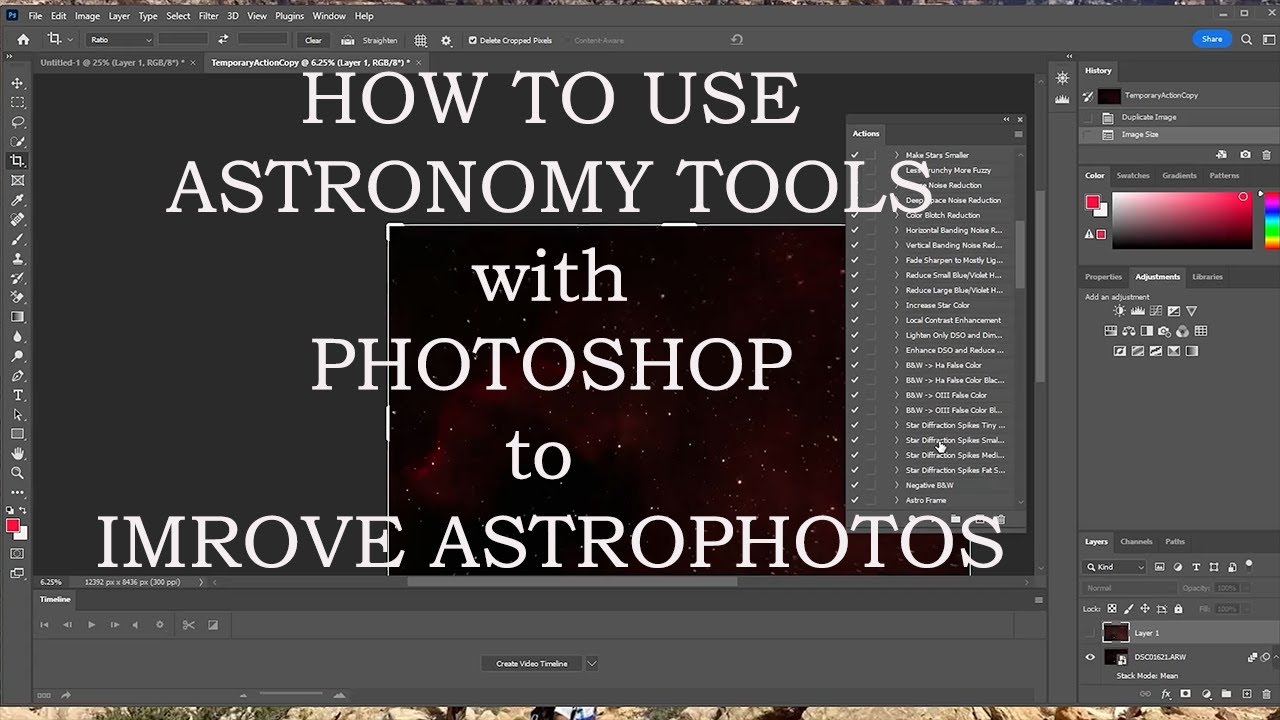This screenshot has width=1280, height=720.
Task: Show Layer 1 visibility box
Action: pos(1090,633)
